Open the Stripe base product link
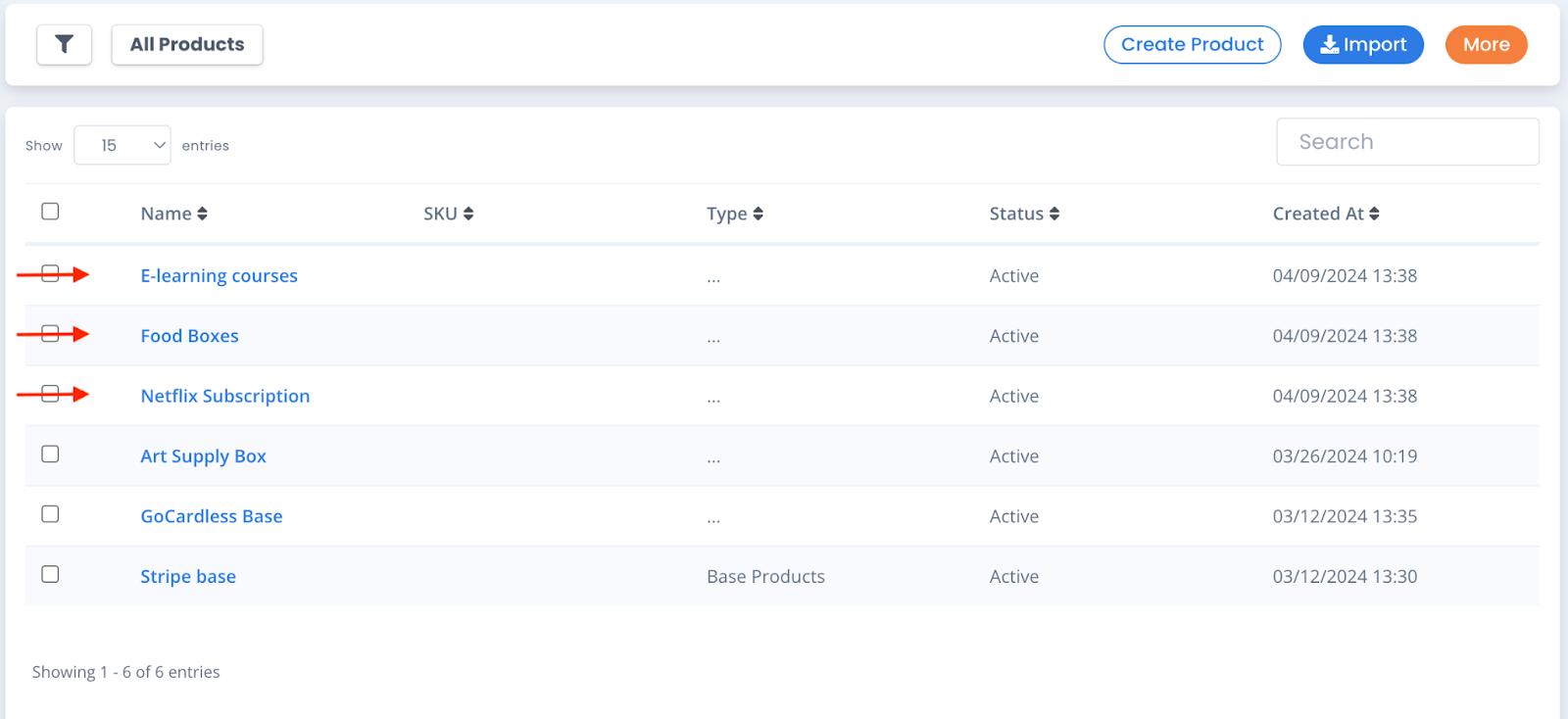This screenshot has height=719, width=1568. click(x=187, y=577)
